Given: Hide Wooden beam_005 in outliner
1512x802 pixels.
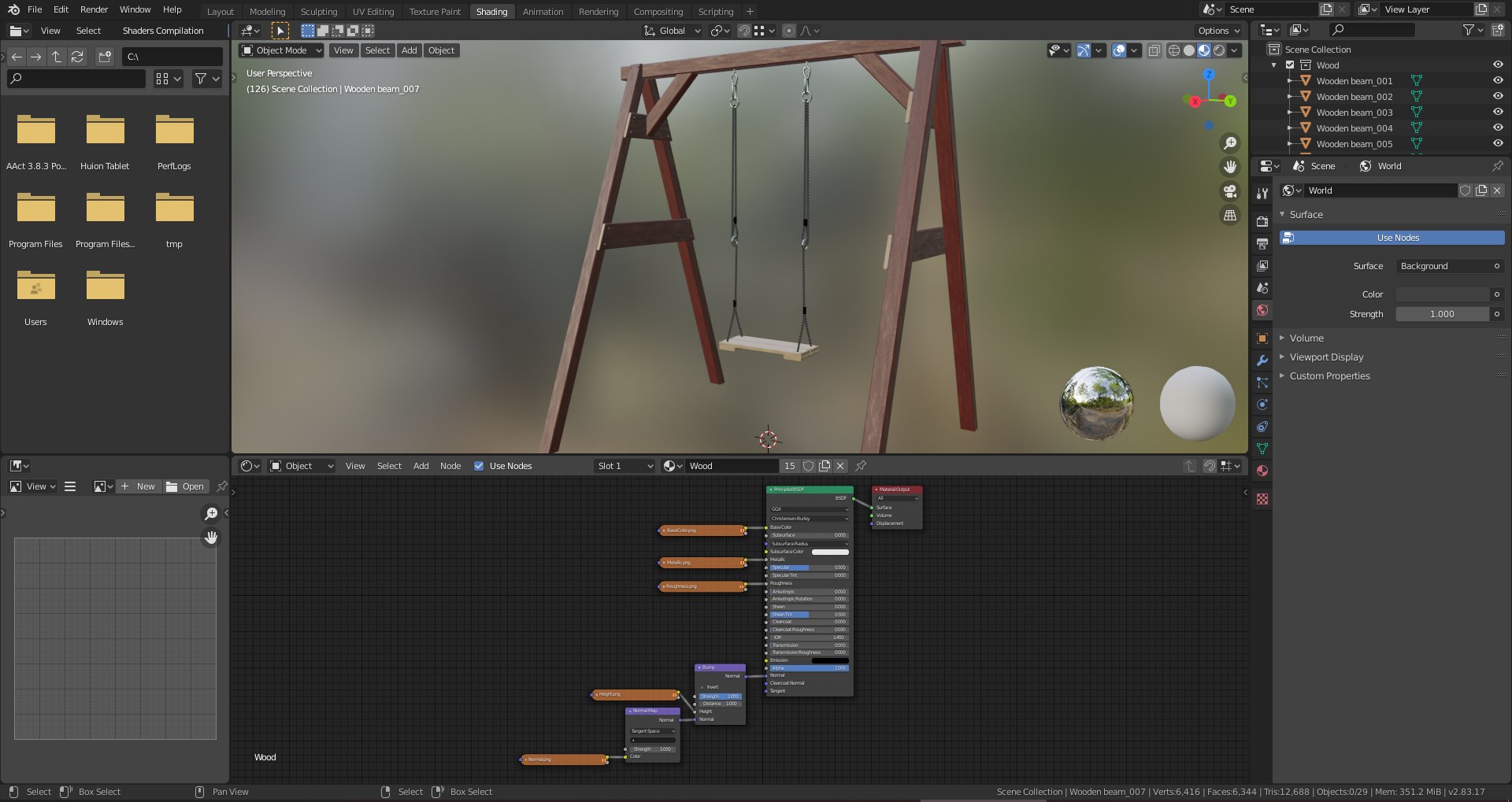Looking at the screenshot, I should tap(1498, 143).
